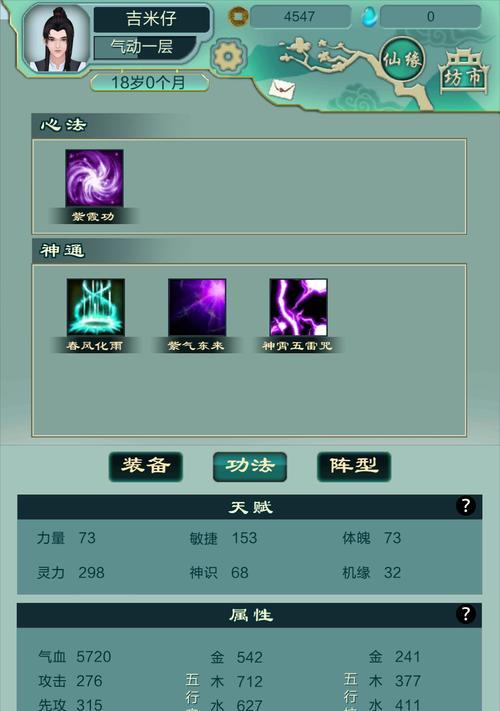This screenshot has width=500, height=711.
Task: Tap the 仙缘 round button
Action: pos(402,59)
